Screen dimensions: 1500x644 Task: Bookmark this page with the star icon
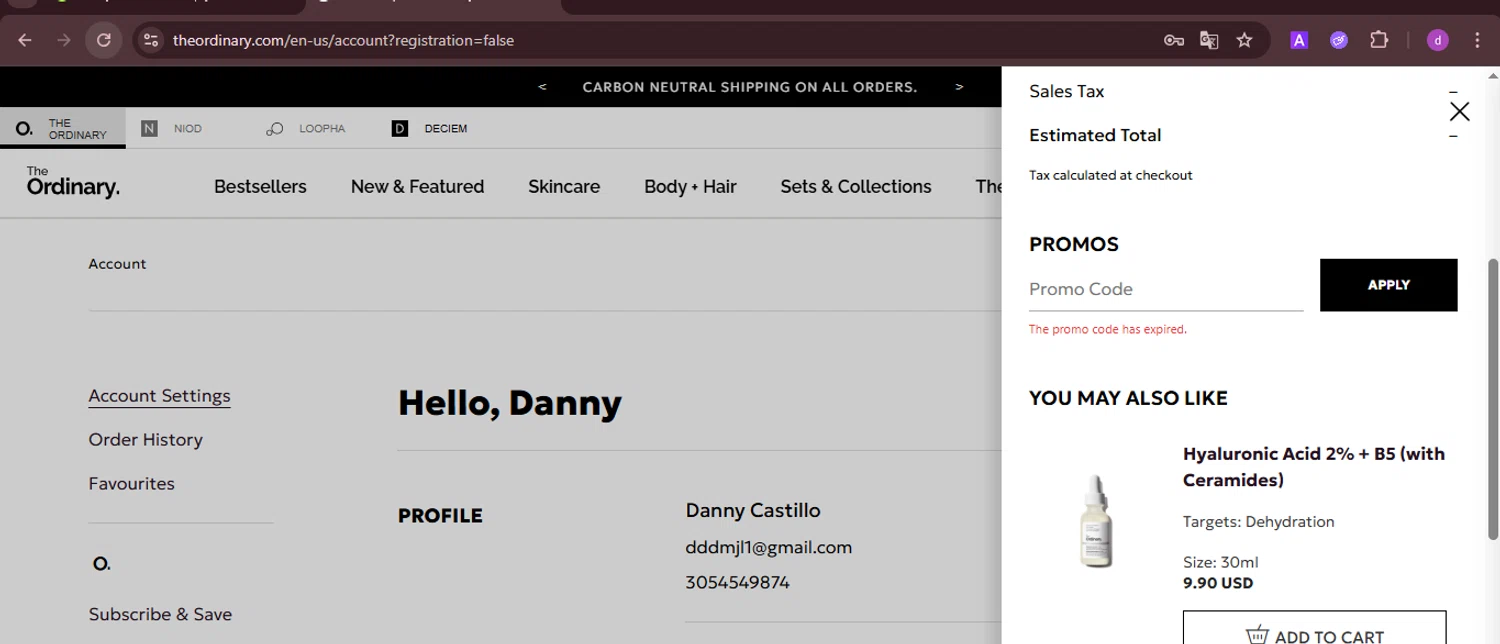(1244, 40)
